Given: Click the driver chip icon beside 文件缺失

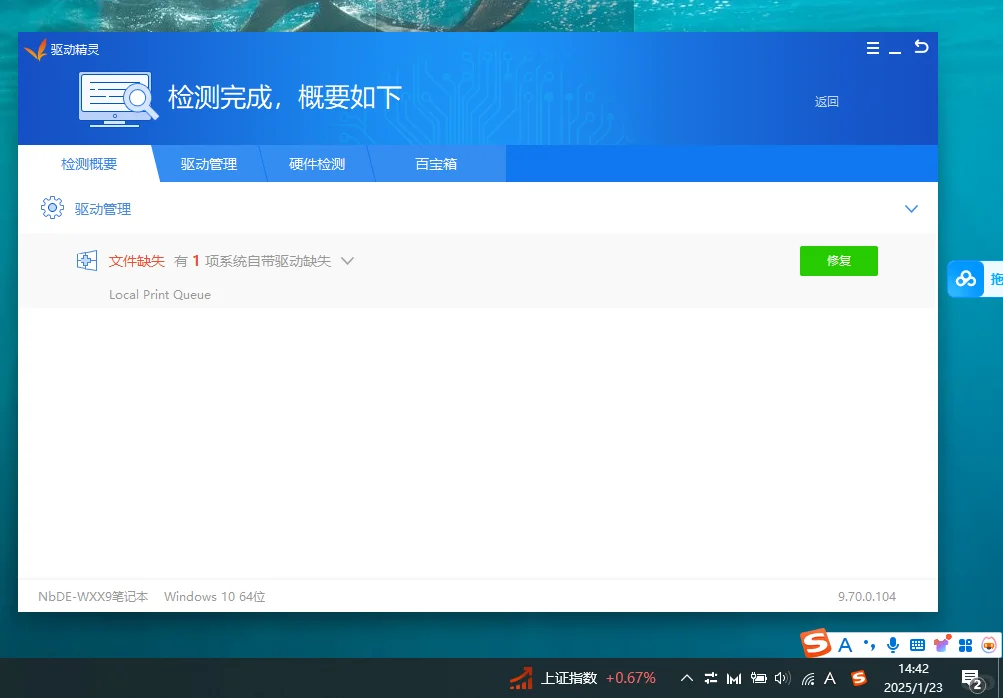Looking at the screenshot, I should (x=85, y=260).
